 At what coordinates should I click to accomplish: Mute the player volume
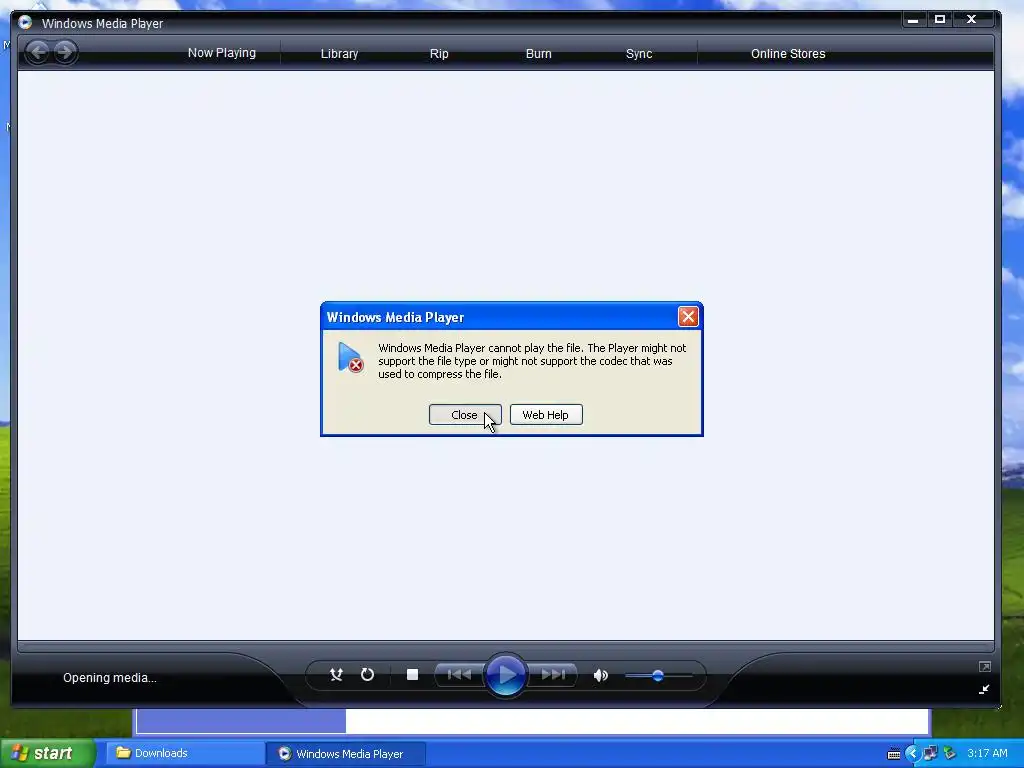click(601, 675)
